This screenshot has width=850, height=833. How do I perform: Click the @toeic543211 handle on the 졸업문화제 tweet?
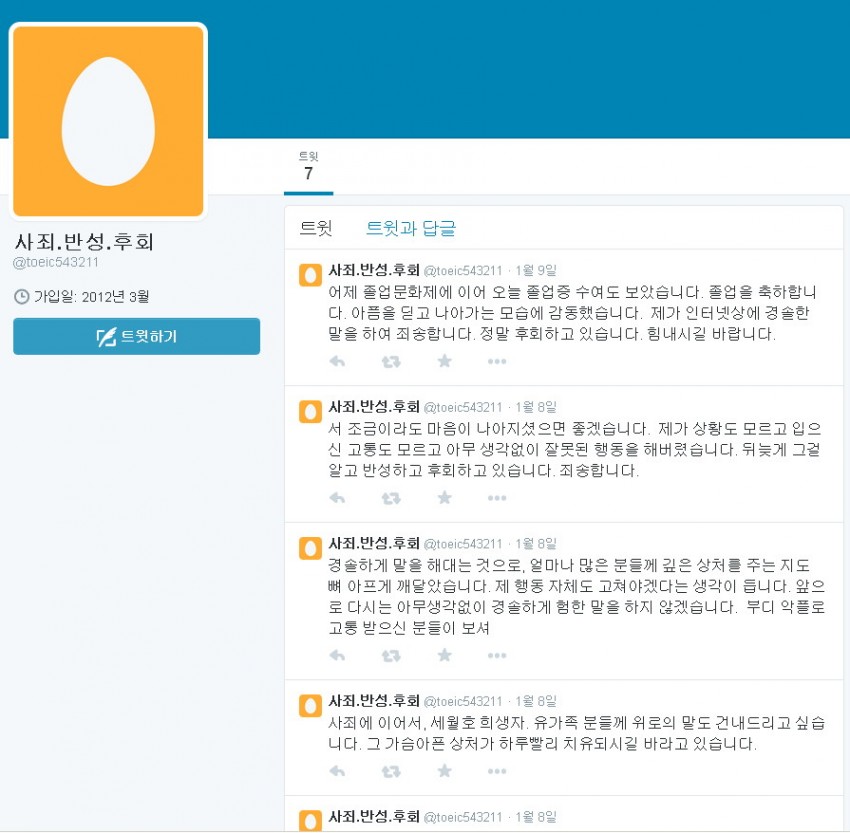[463, 270]
